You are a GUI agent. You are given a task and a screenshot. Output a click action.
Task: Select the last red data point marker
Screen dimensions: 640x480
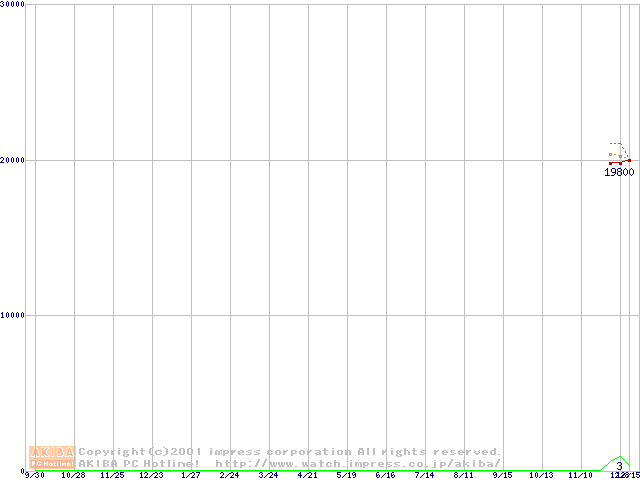coord(629,160)
